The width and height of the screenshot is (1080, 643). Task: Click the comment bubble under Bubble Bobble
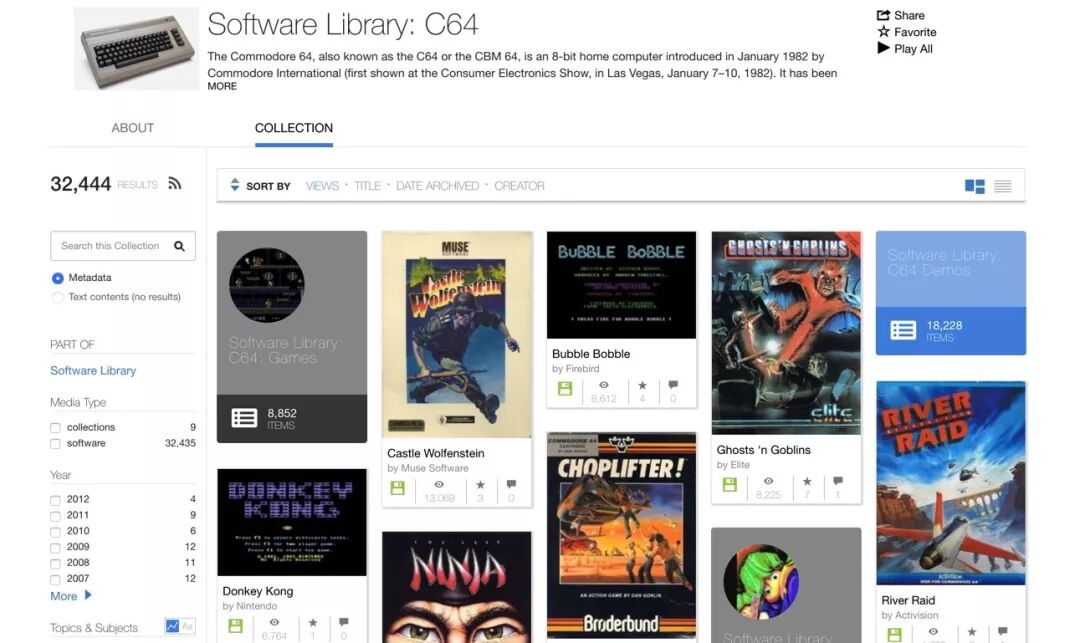673,385
